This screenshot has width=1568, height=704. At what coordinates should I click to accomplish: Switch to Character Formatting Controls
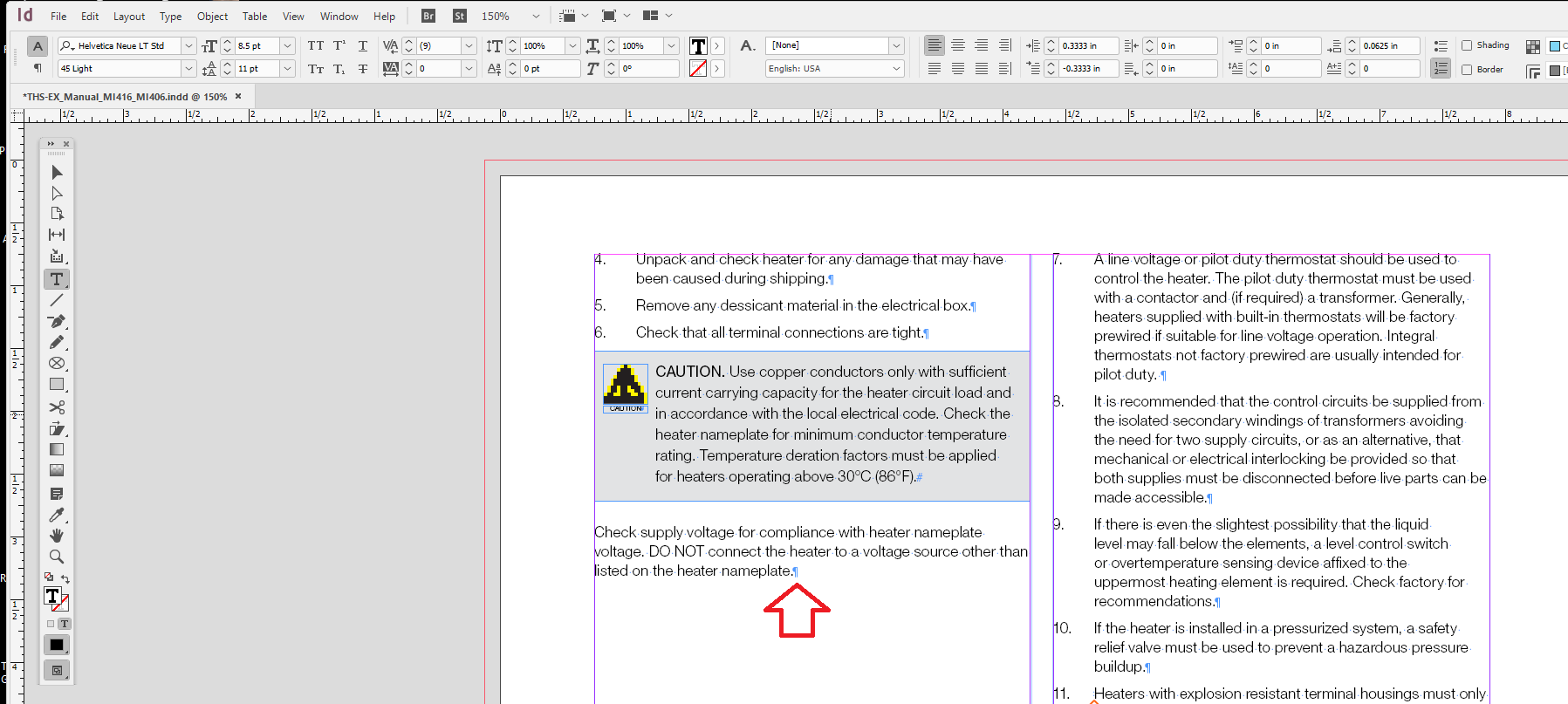(x=38, y=46)
